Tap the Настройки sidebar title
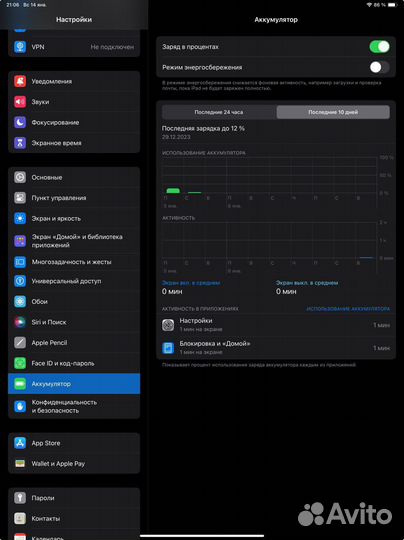The image size is (404, 540). click(x=74, y=20)
